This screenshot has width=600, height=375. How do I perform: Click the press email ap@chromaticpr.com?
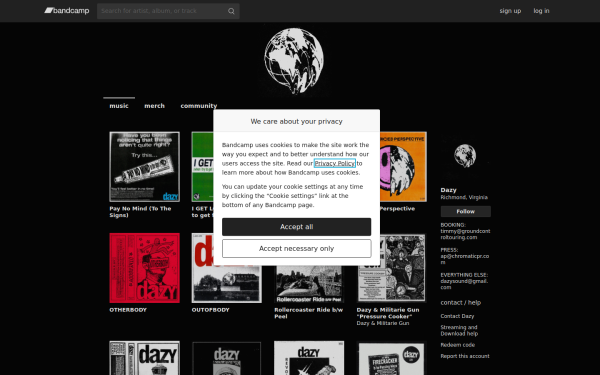[465, 259]
